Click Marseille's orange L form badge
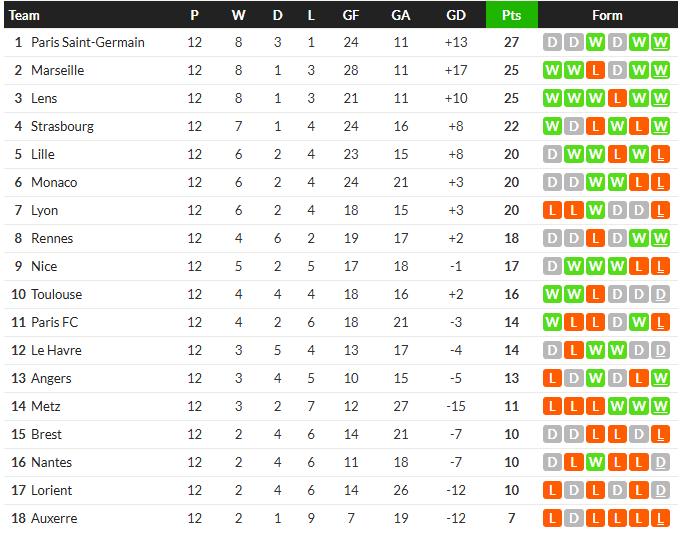This screenshot has height=539, width=683. click(x=595, y=70)
